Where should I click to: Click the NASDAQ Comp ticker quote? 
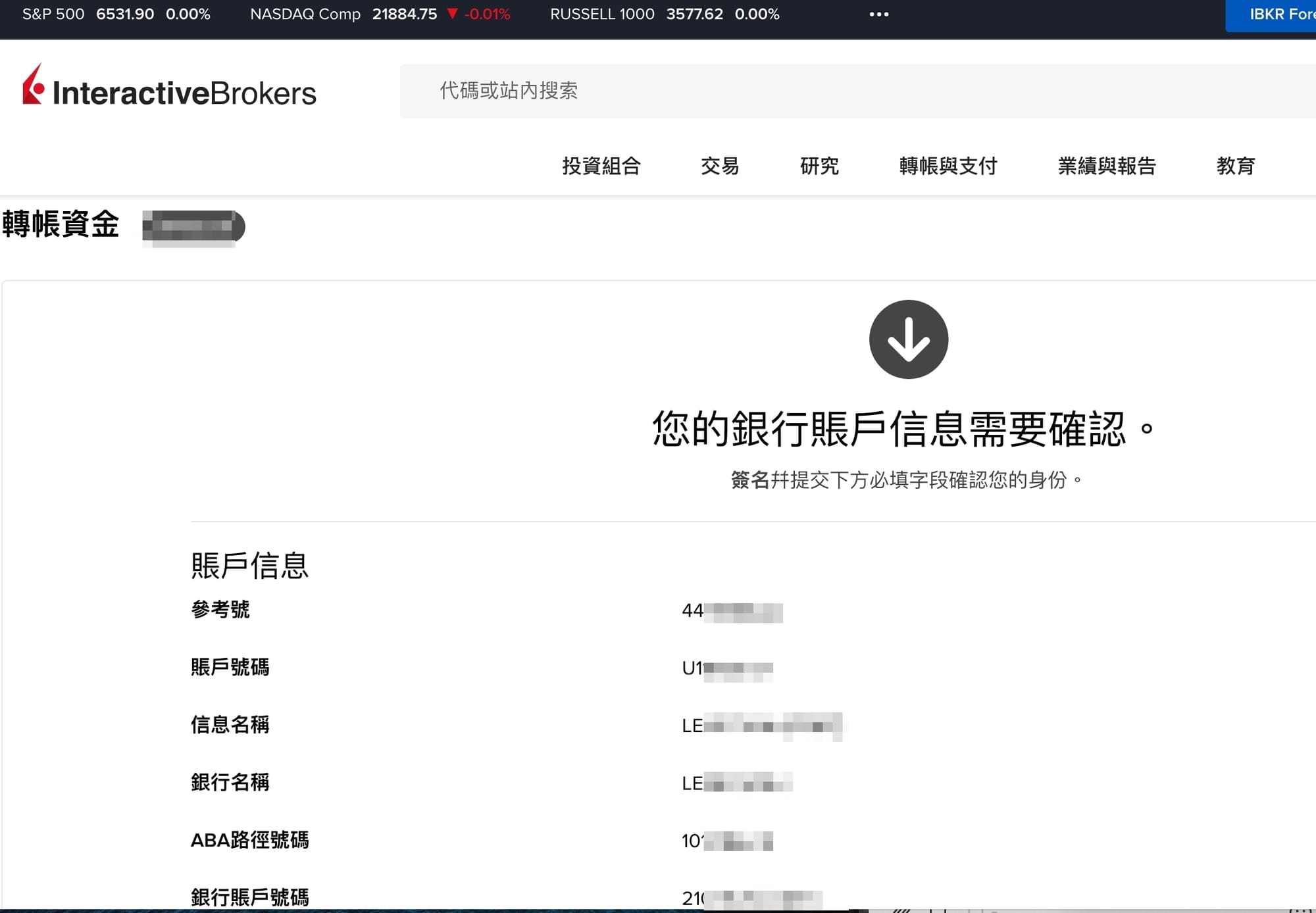pyautogui.click(x=379, y=14)
